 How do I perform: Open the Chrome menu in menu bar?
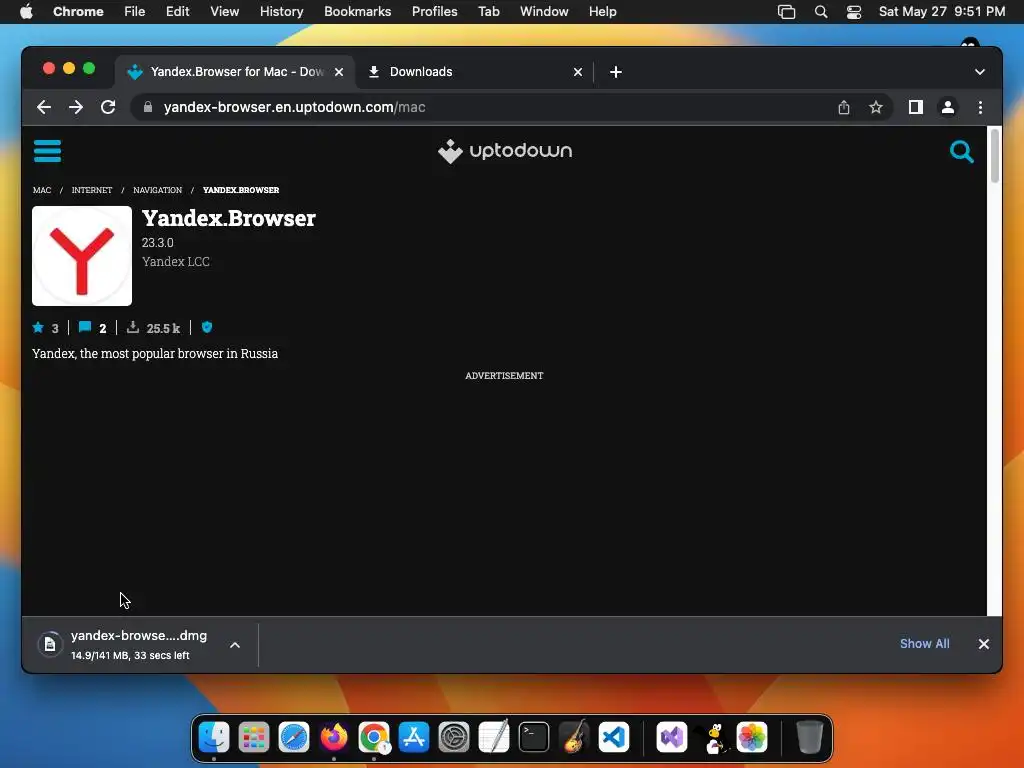coord(78,12)
